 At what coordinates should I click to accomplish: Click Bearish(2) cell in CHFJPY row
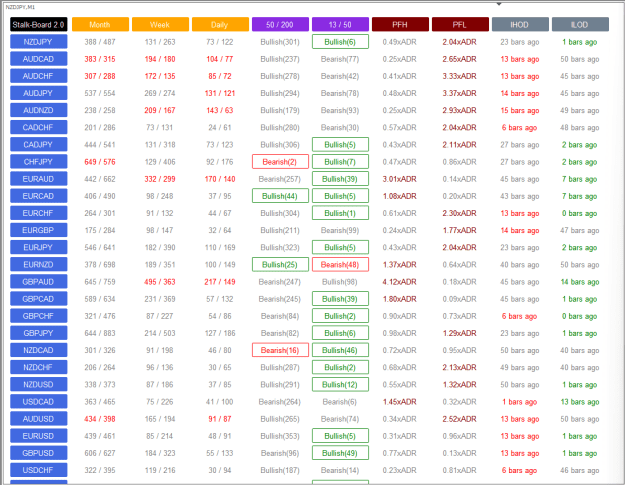tap(280, 162)
